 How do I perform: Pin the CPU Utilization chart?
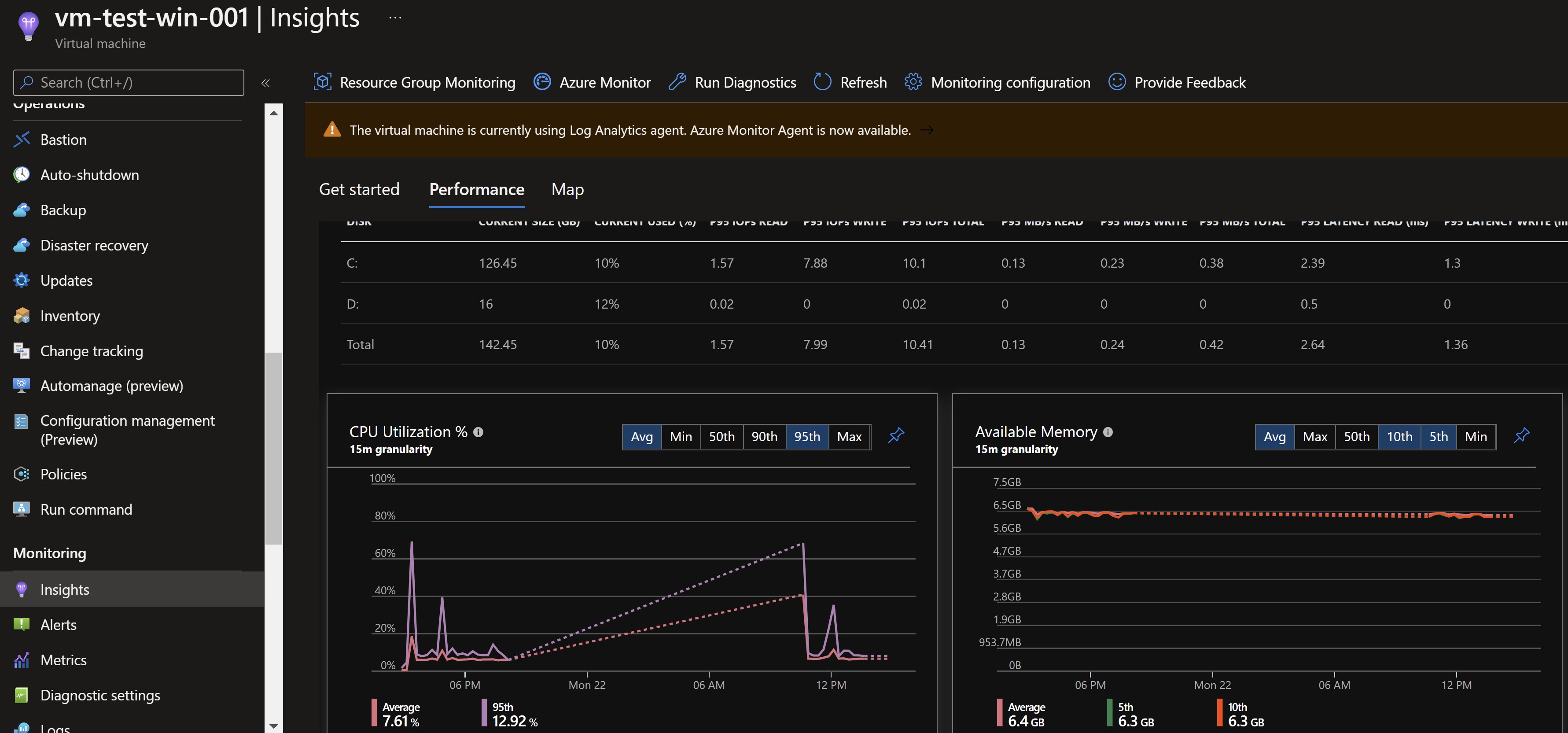click(x=895, y=435)
